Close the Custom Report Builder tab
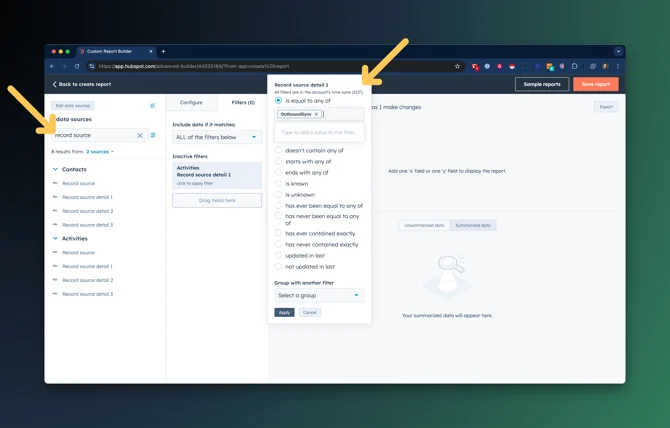670x428 pixels. (151, 51)
